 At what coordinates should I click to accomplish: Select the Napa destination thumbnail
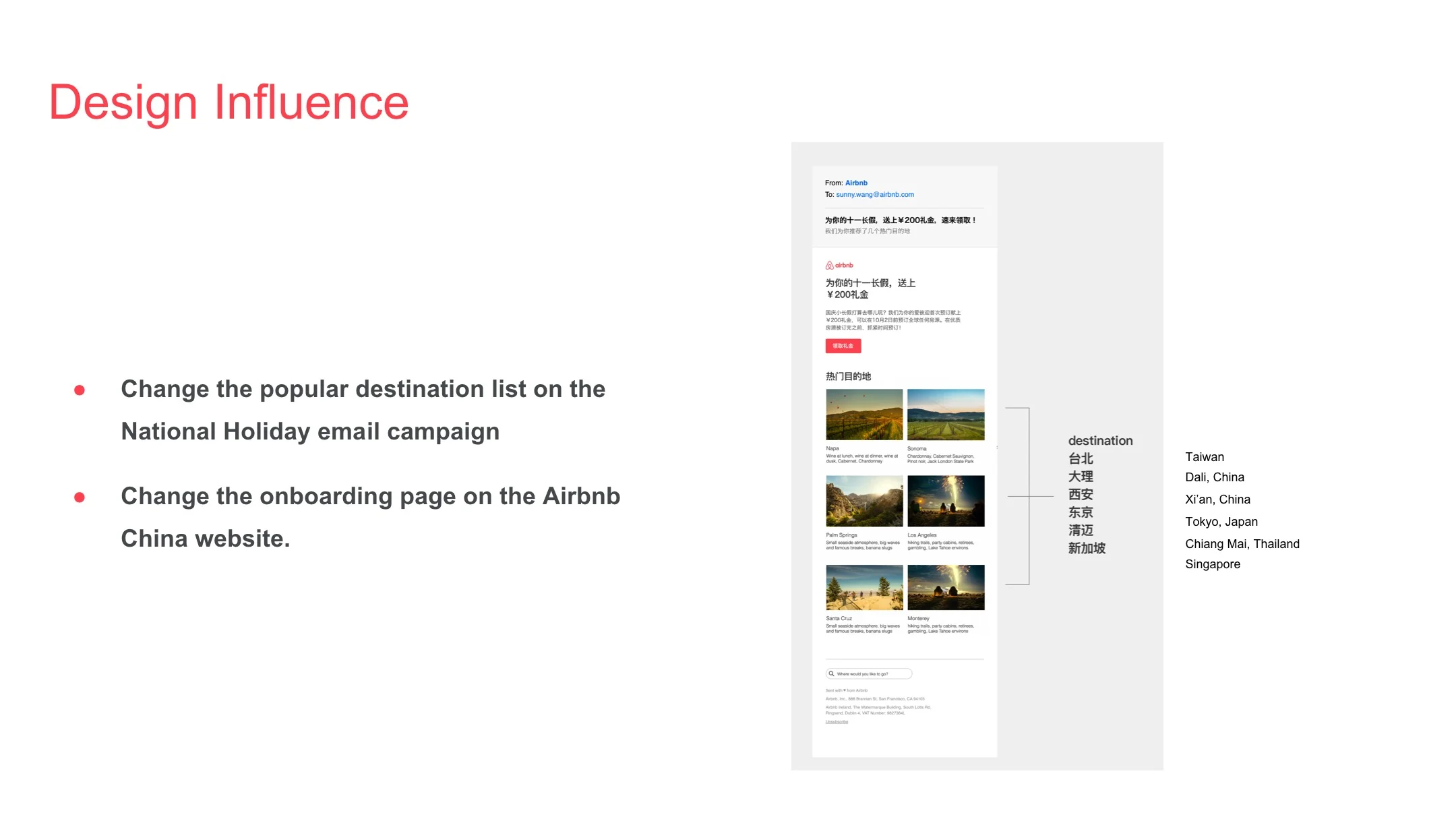864,415
